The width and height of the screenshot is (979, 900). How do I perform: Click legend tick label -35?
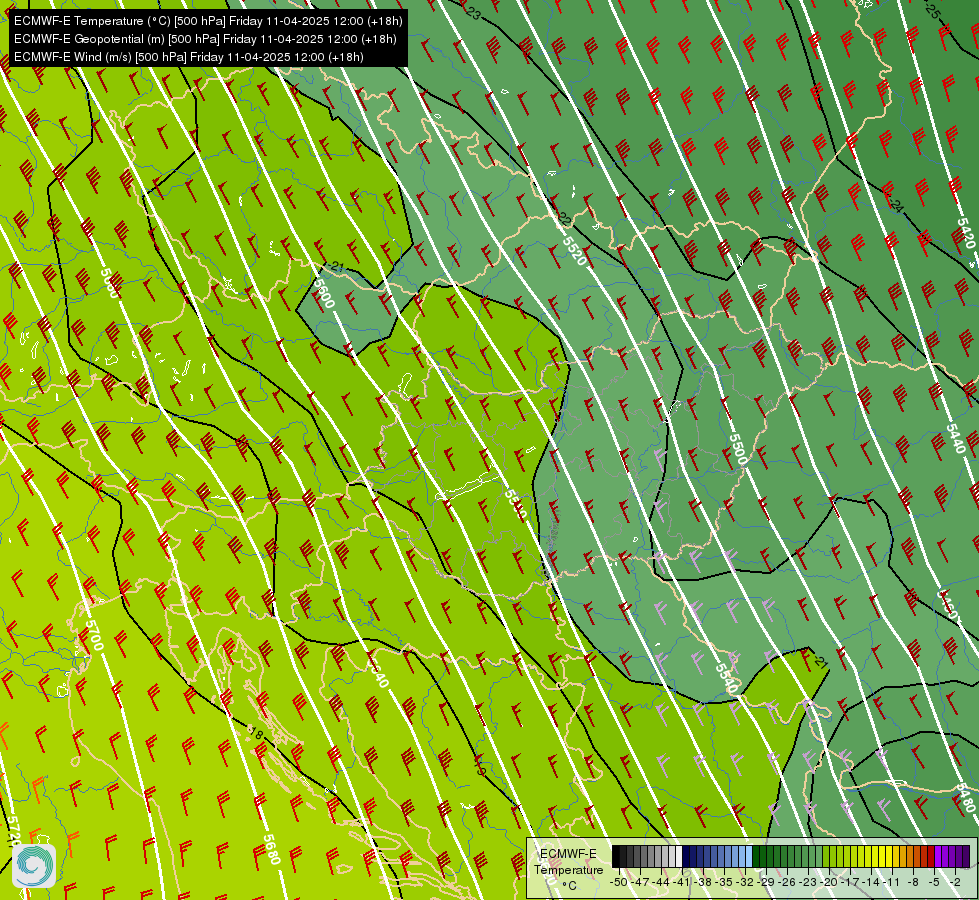(724, 882)
